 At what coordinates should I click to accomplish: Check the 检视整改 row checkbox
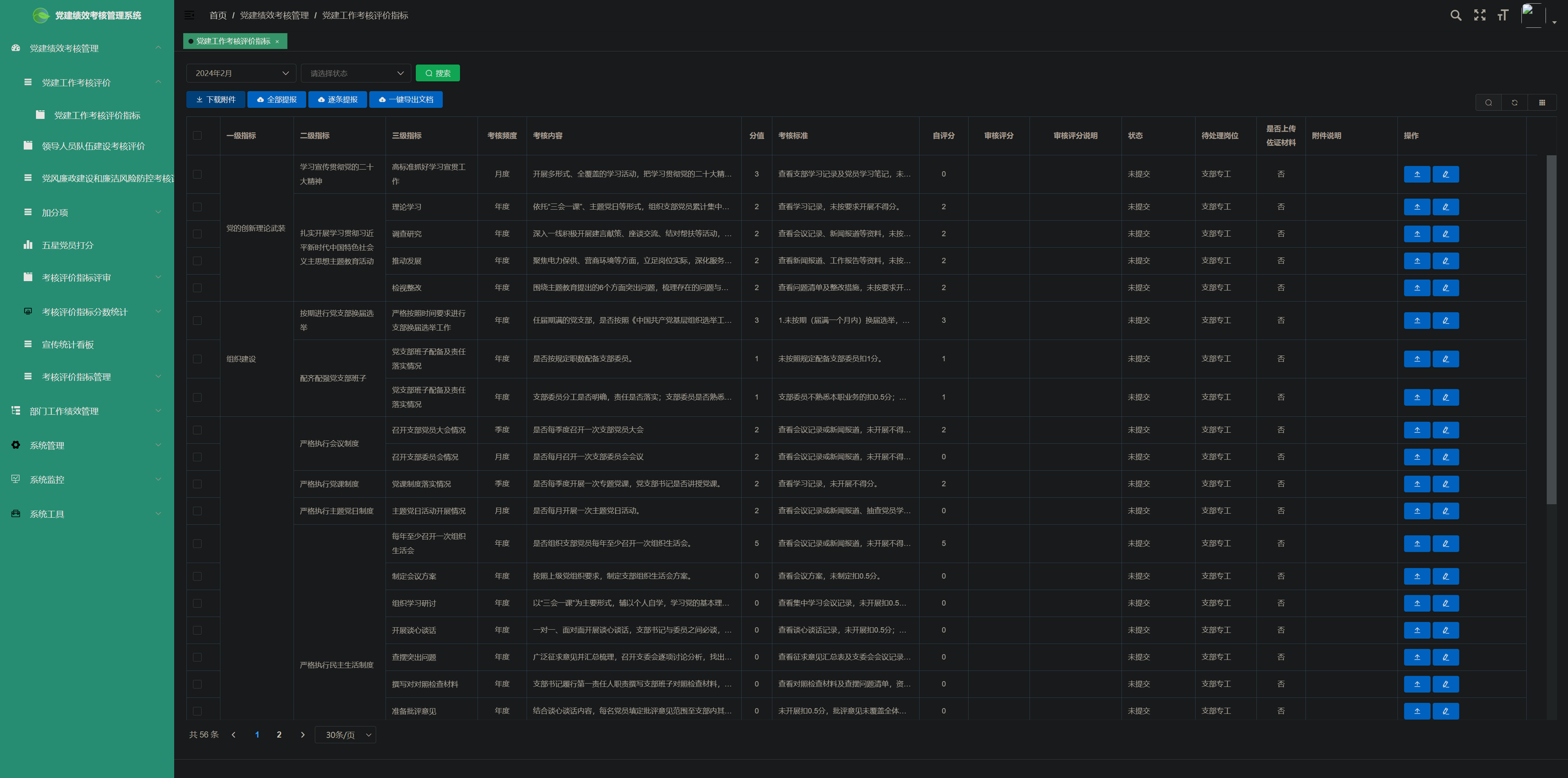point(197,288)
